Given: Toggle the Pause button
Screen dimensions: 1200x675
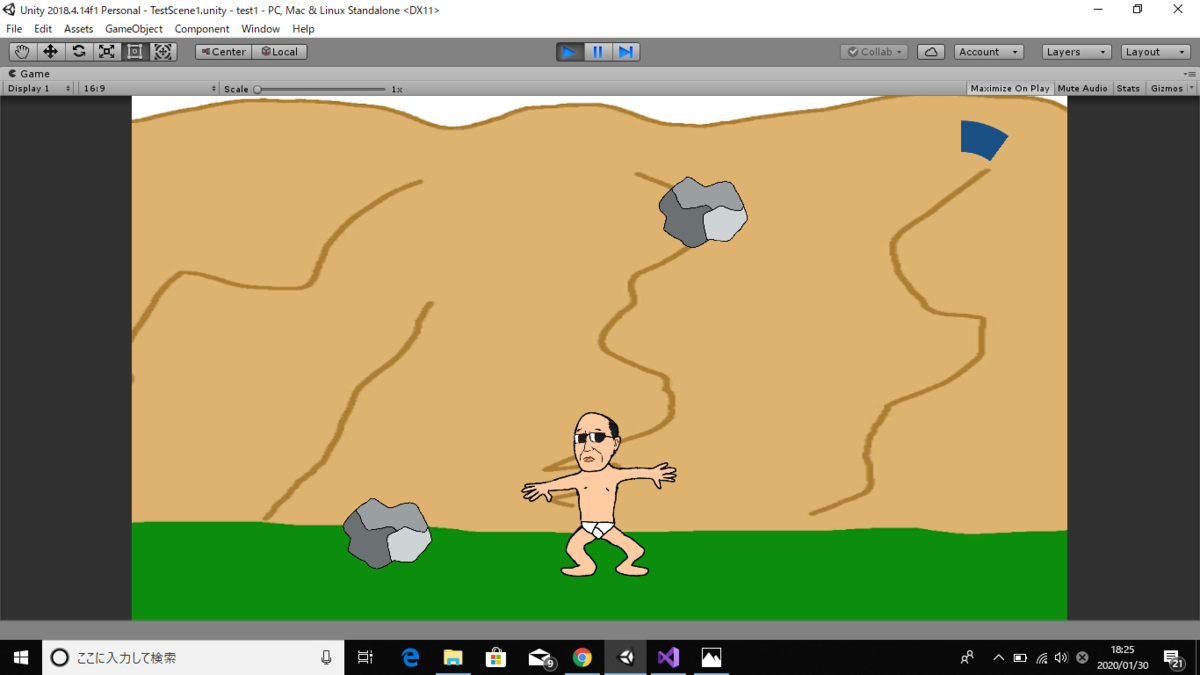Looking at the screenshot, I should point(598,52).
